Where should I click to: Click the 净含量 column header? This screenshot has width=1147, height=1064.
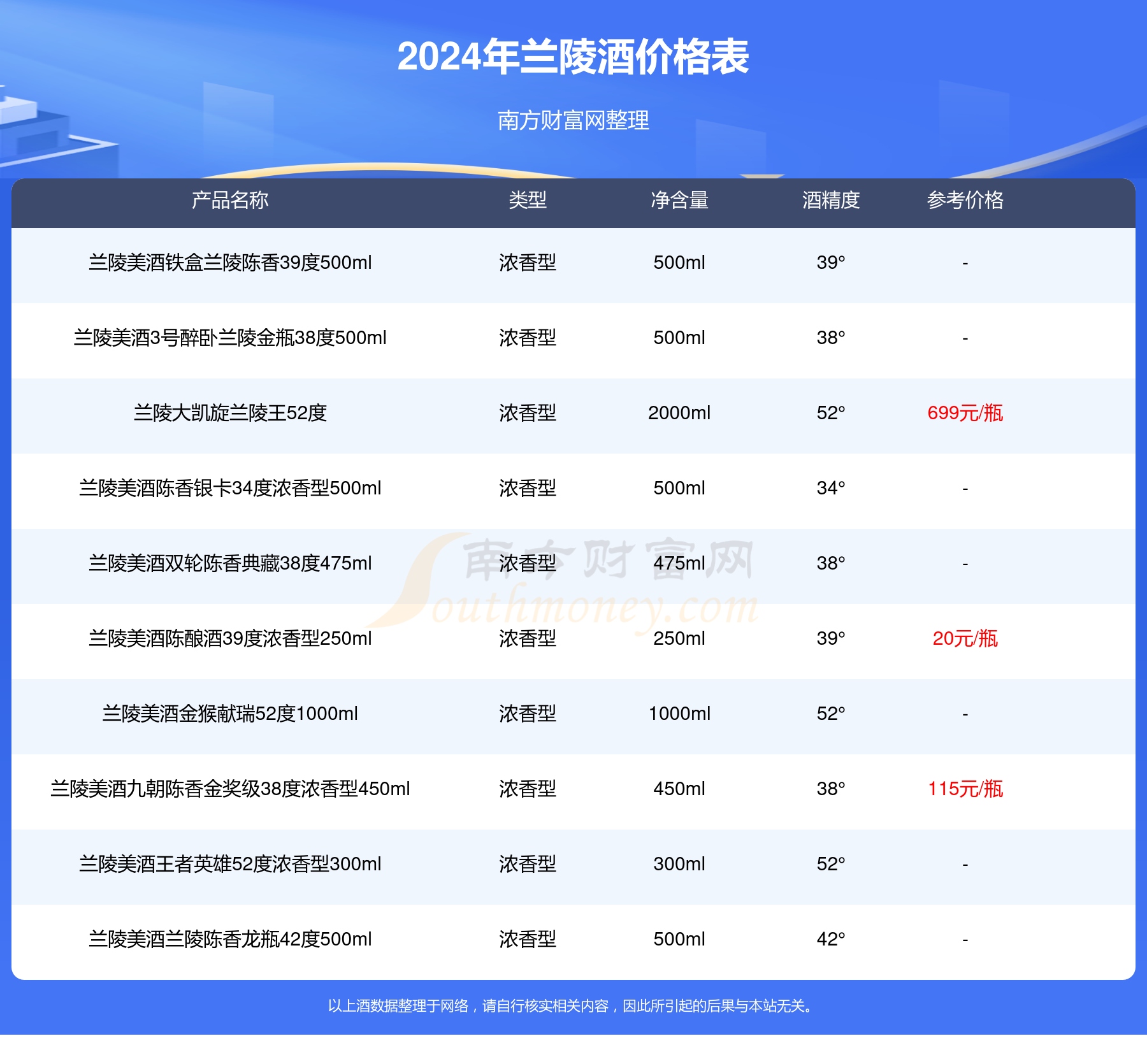click(679, 200)
